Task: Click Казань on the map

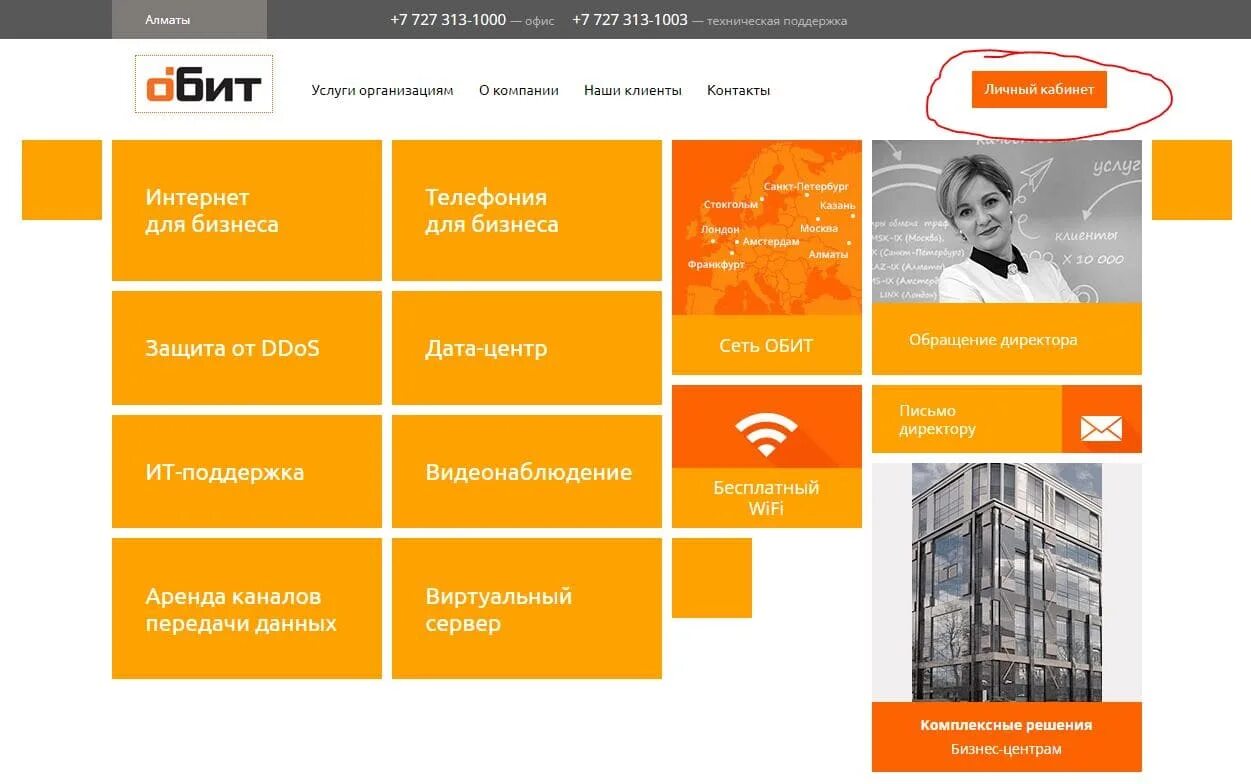Action: click(x=837, y=205)
